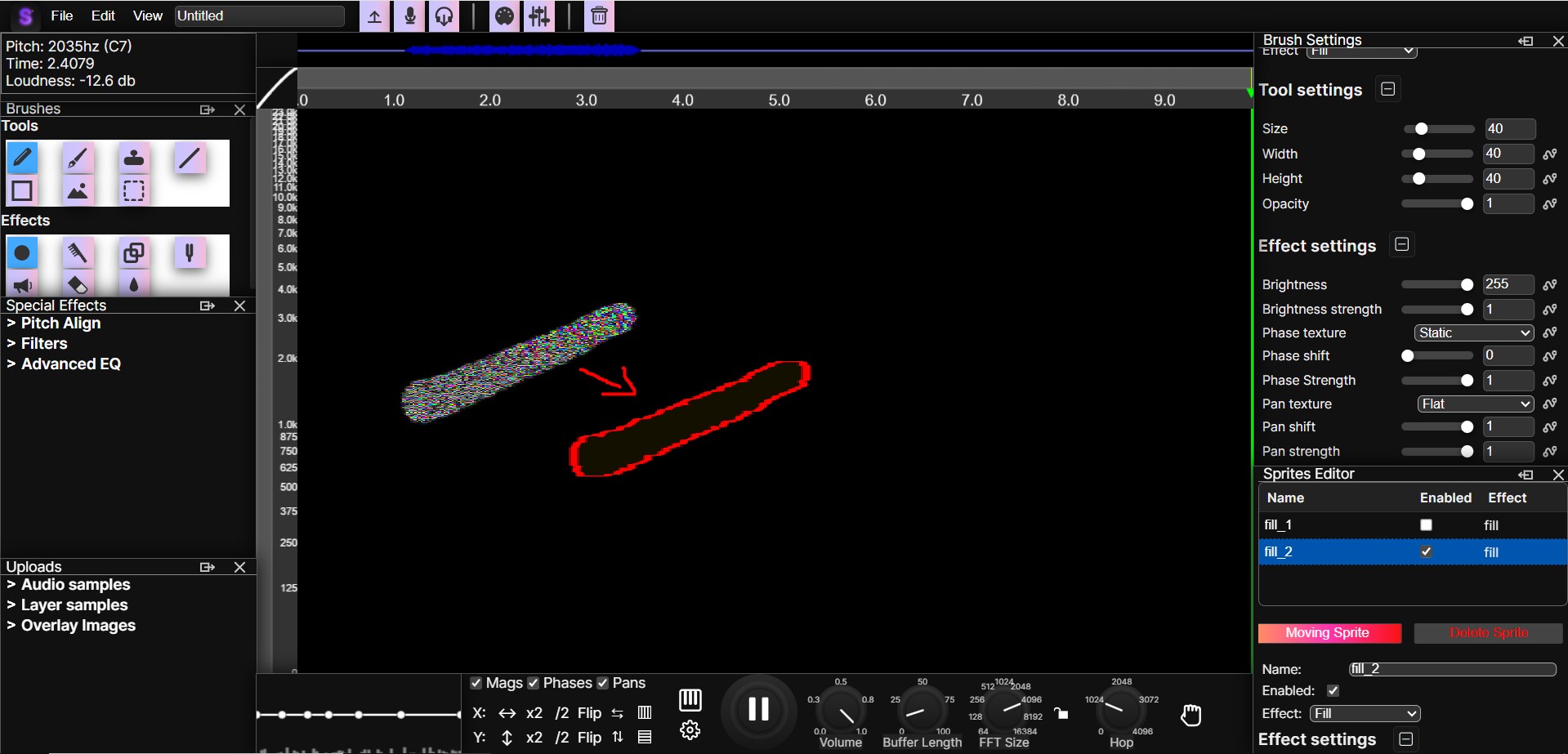
Task: Open the mixer sliders icon
Action: click(539, 16)
